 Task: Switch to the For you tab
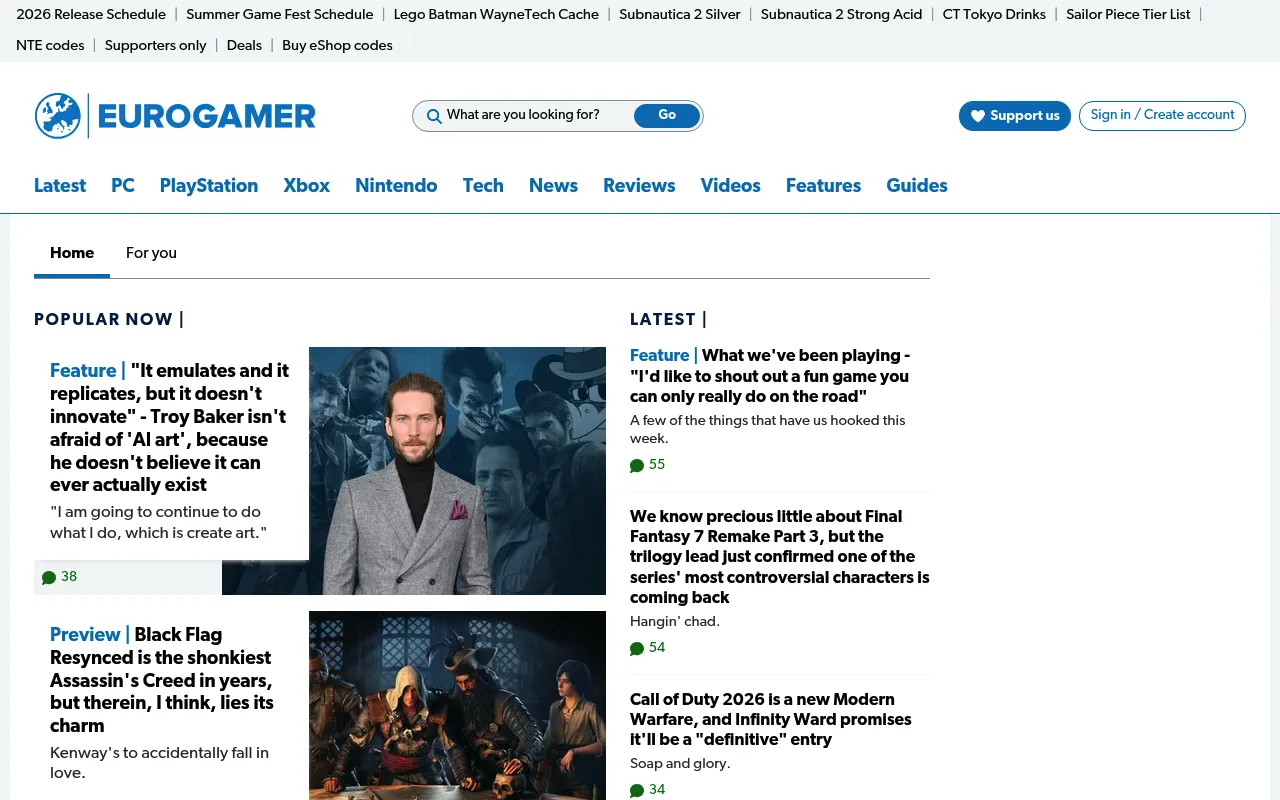[151, 253]
